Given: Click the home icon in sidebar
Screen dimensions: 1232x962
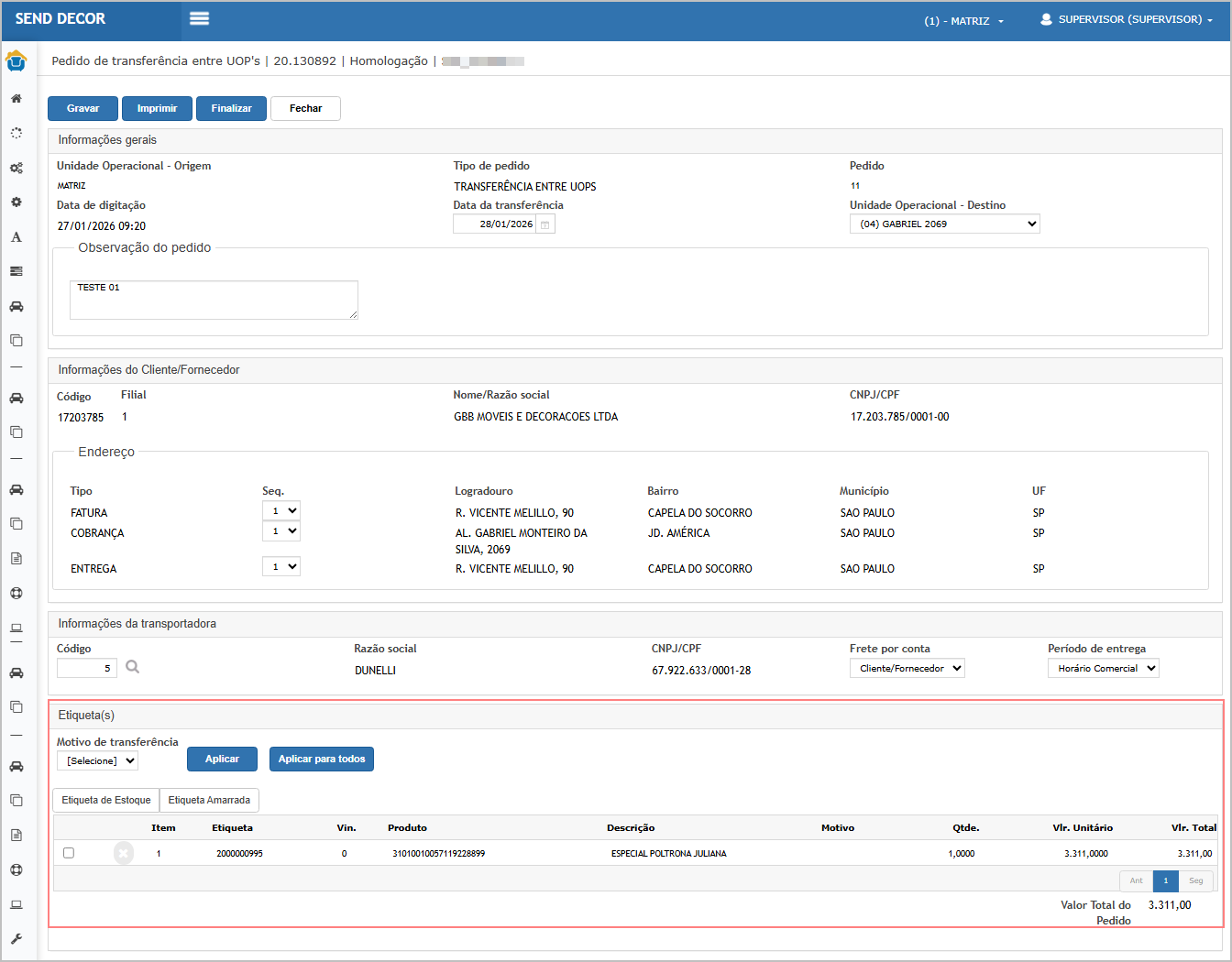Looking at the screenshot, I should 16,98.
